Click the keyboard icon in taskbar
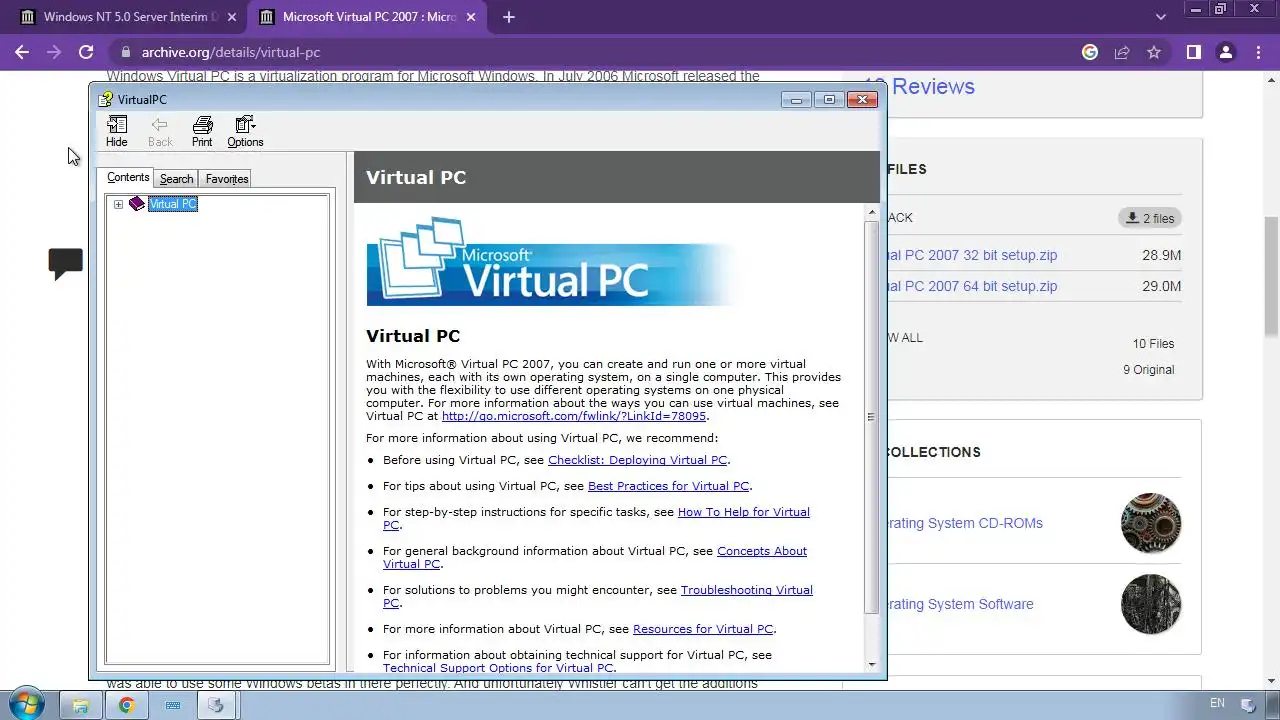 (x=172, y=705)
